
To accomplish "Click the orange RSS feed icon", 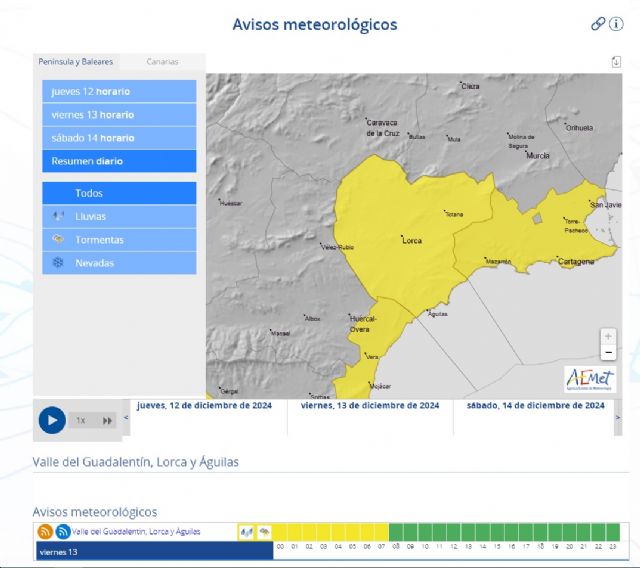I will click(x=45, y=532).
